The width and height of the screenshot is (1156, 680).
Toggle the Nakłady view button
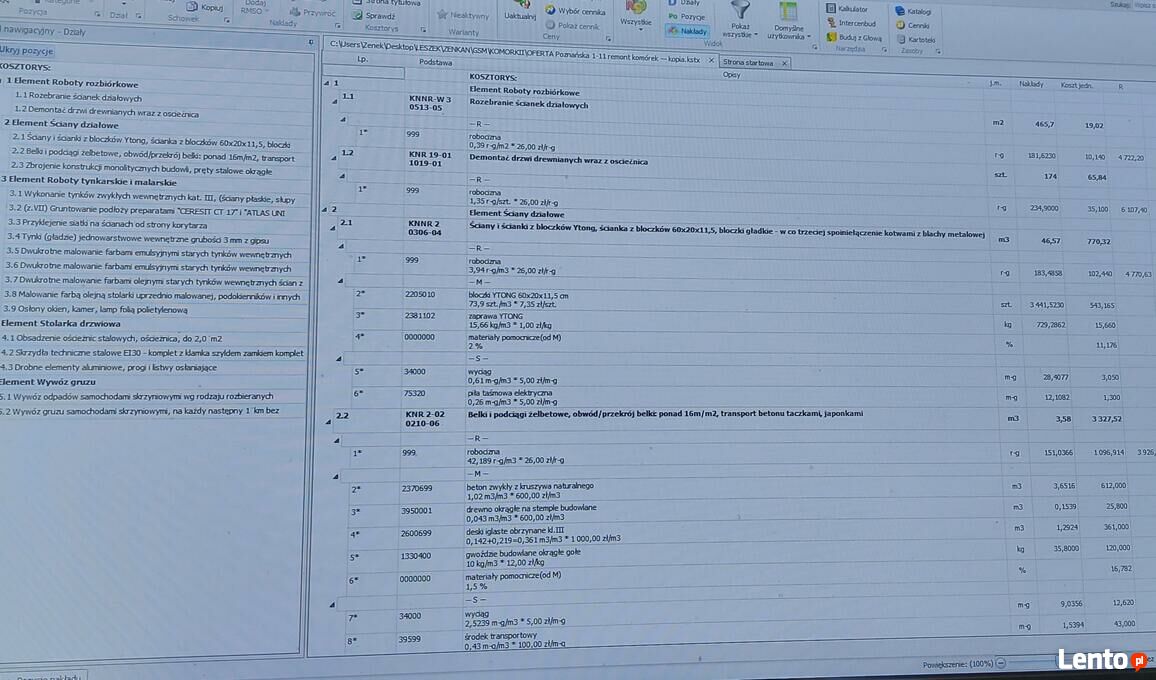click(x=687, y=31)
